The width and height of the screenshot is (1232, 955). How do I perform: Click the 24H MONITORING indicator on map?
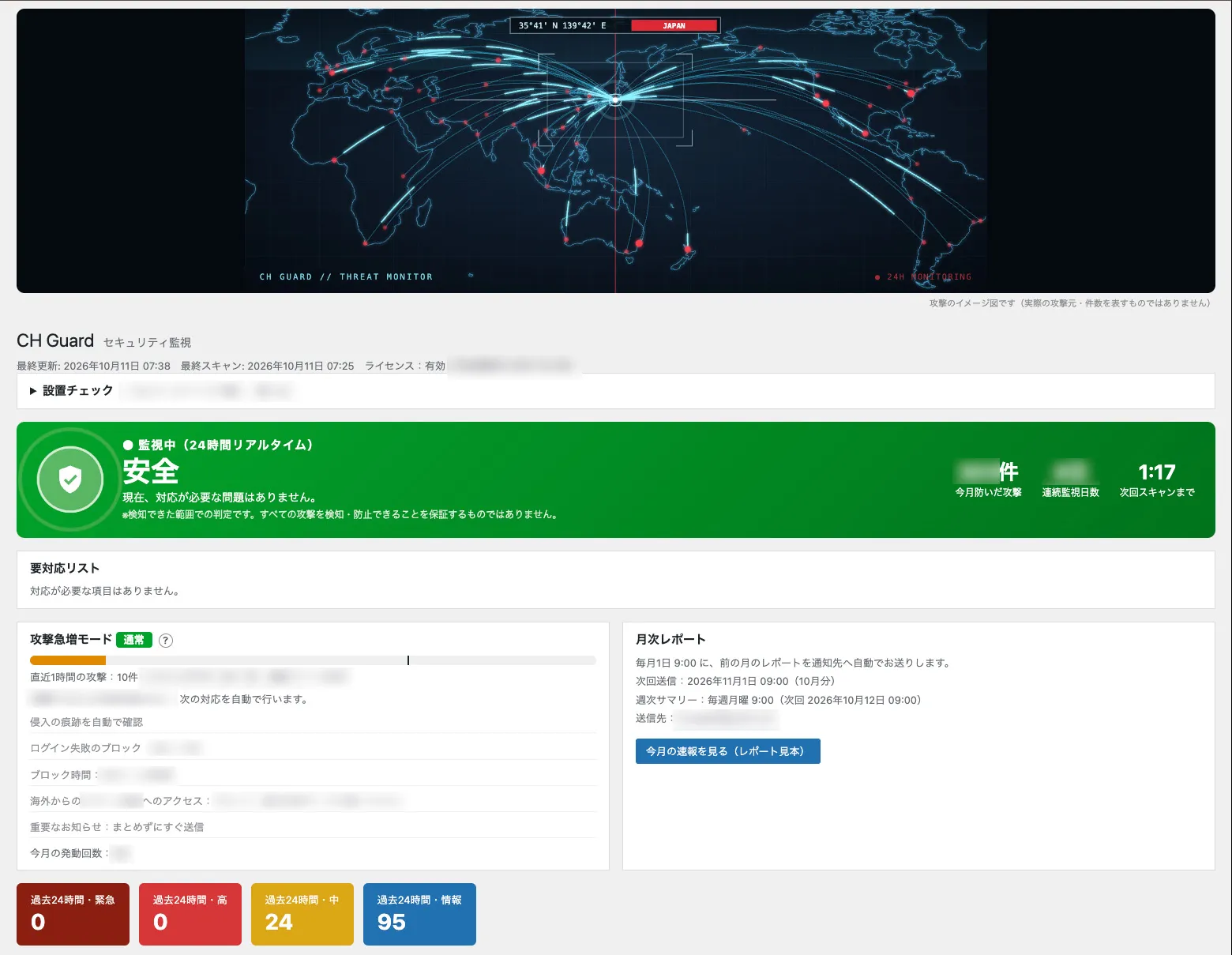pyautogui.click(x=923, y=277)
